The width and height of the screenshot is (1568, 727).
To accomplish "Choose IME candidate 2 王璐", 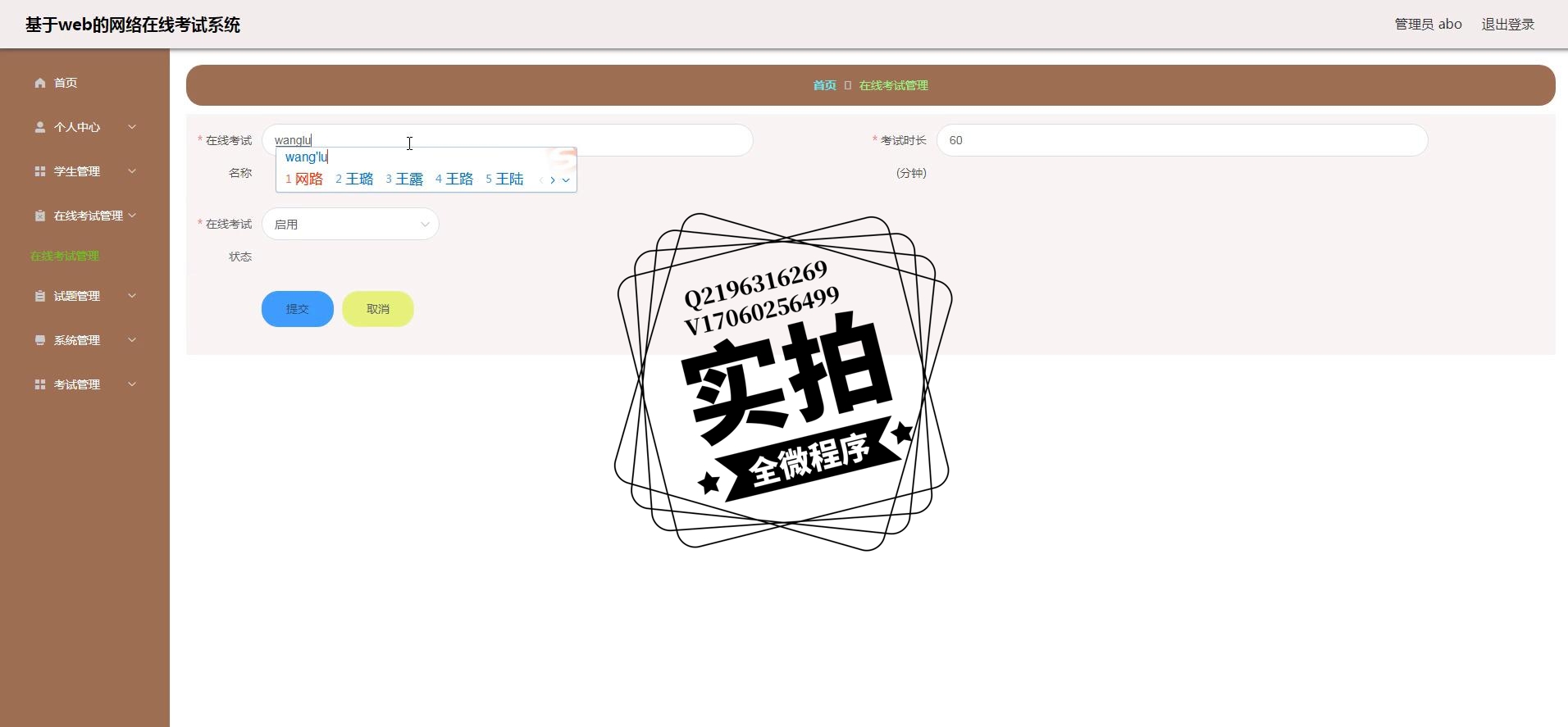I will point(354,179).
